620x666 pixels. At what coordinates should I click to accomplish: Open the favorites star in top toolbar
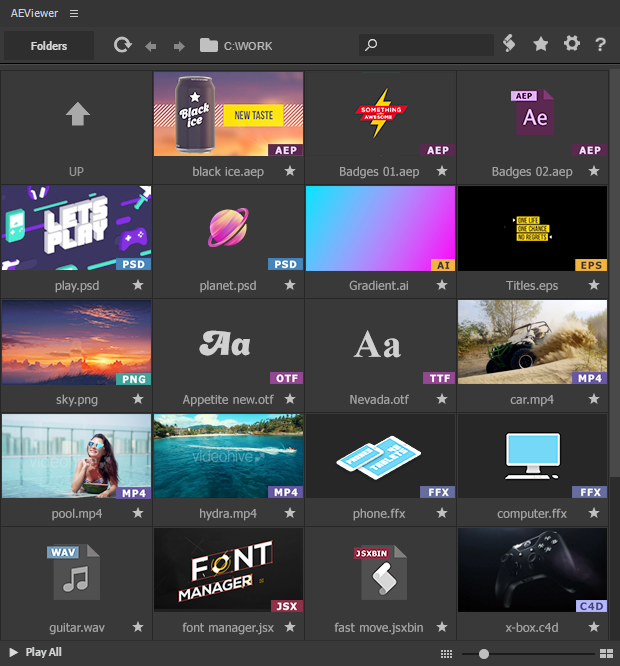tap(541, 44)
